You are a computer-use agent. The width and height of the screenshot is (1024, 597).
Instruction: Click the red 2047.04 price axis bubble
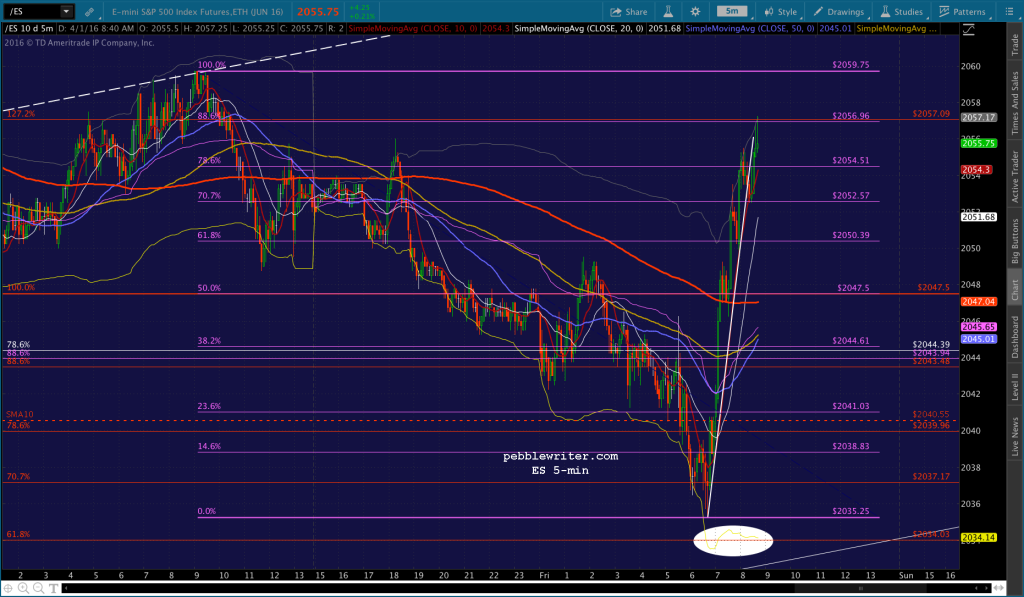pos(978,302)
